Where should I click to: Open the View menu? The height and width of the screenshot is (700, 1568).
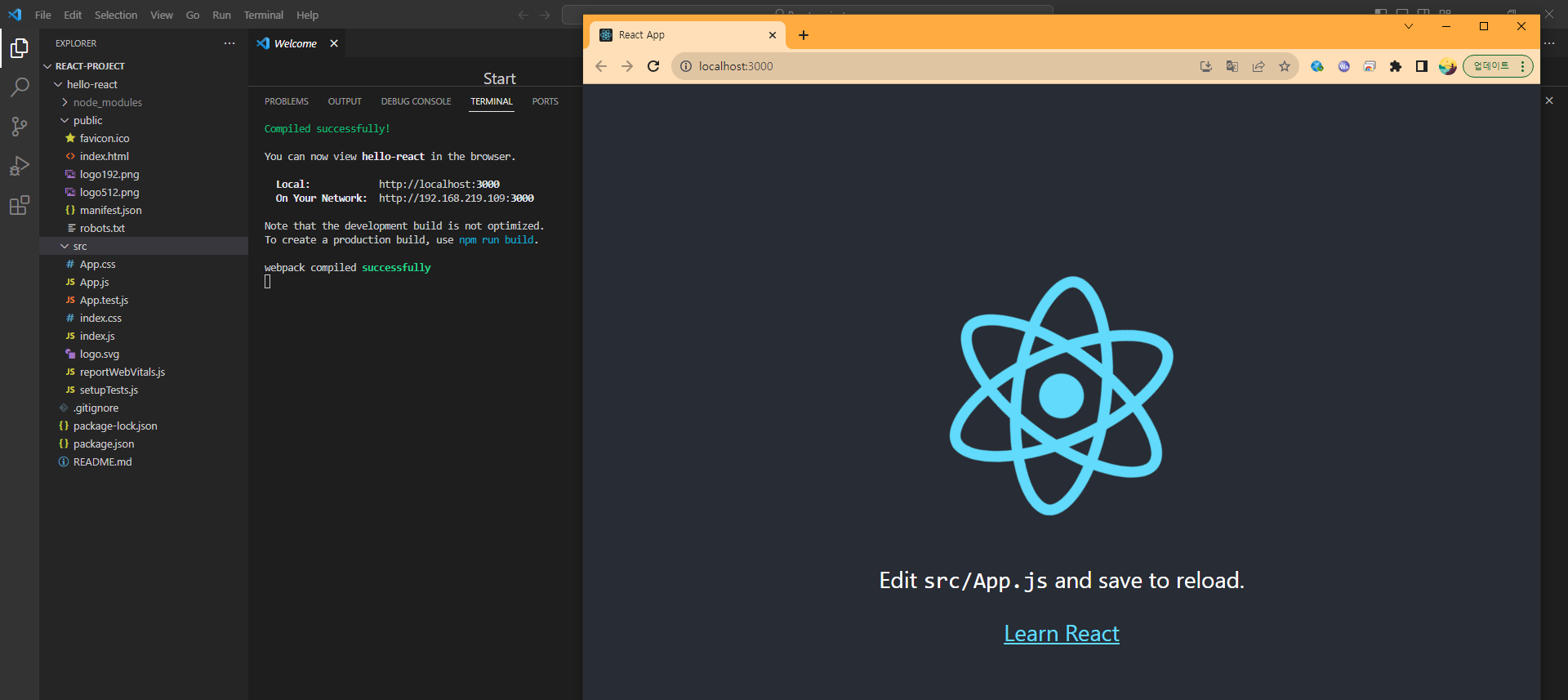coord(162,15)
